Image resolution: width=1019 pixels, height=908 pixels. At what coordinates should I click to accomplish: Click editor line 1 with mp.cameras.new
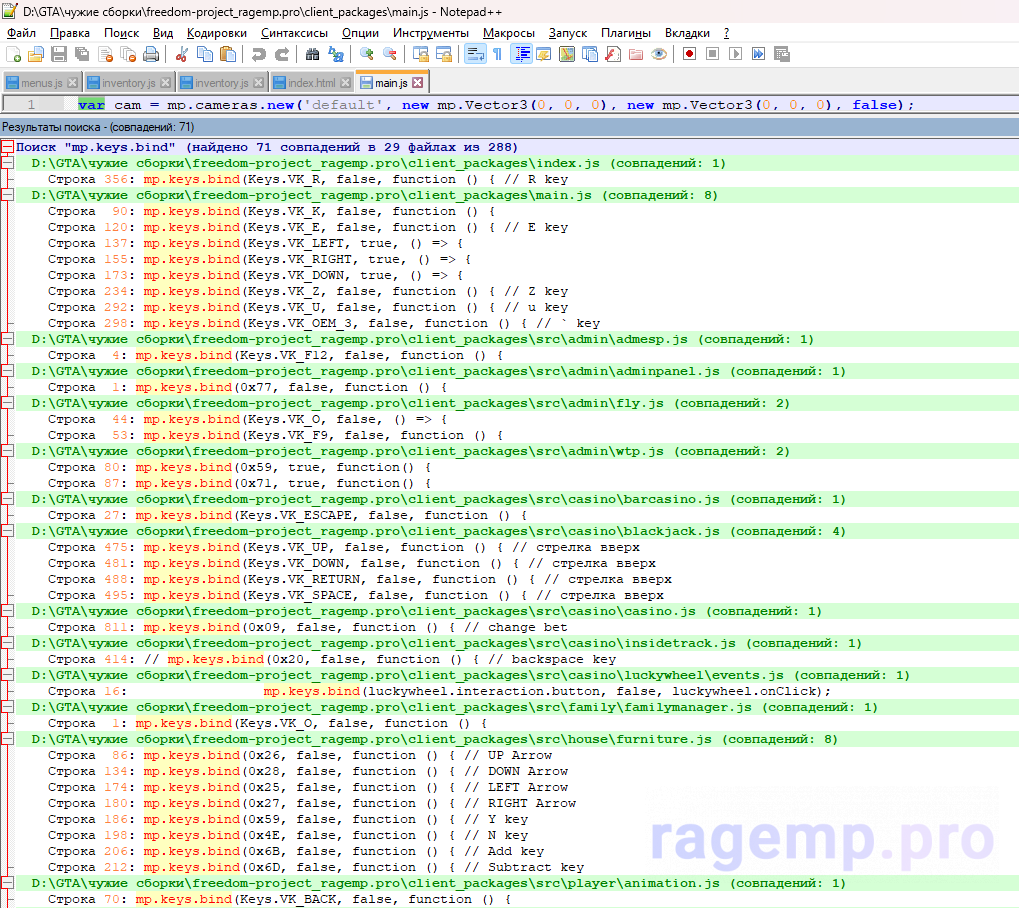496,105
